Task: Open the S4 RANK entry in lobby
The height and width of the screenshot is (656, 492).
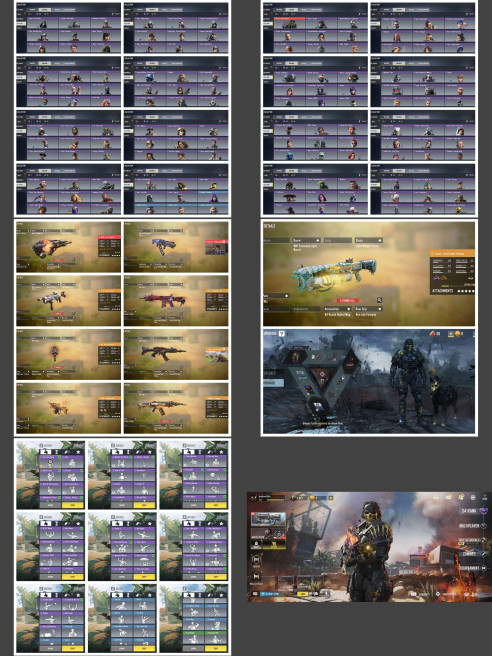Action: (474, 511)
